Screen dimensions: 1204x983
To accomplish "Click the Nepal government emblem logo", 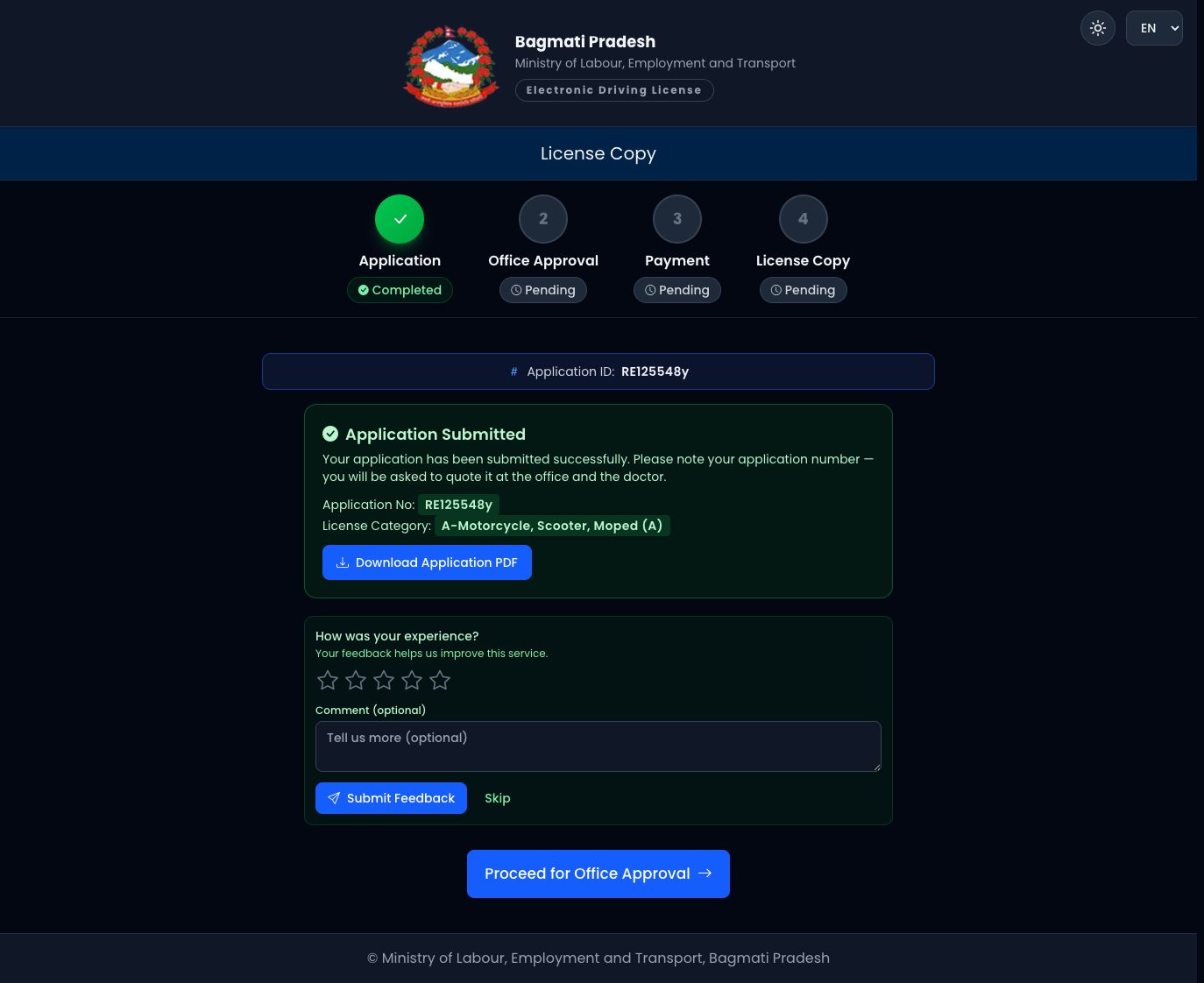I will [x=451, y=66].
